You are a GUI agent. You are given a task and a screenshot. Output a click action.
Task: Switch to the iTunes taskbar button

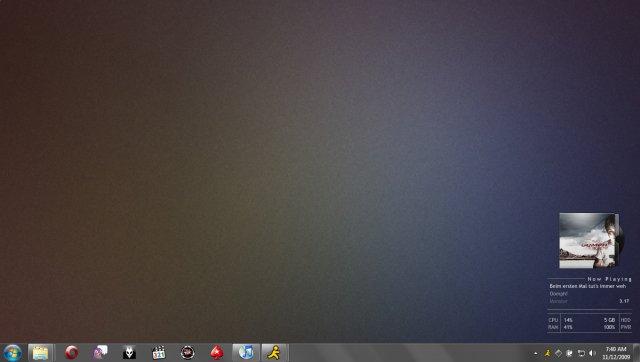pos(246,353)
